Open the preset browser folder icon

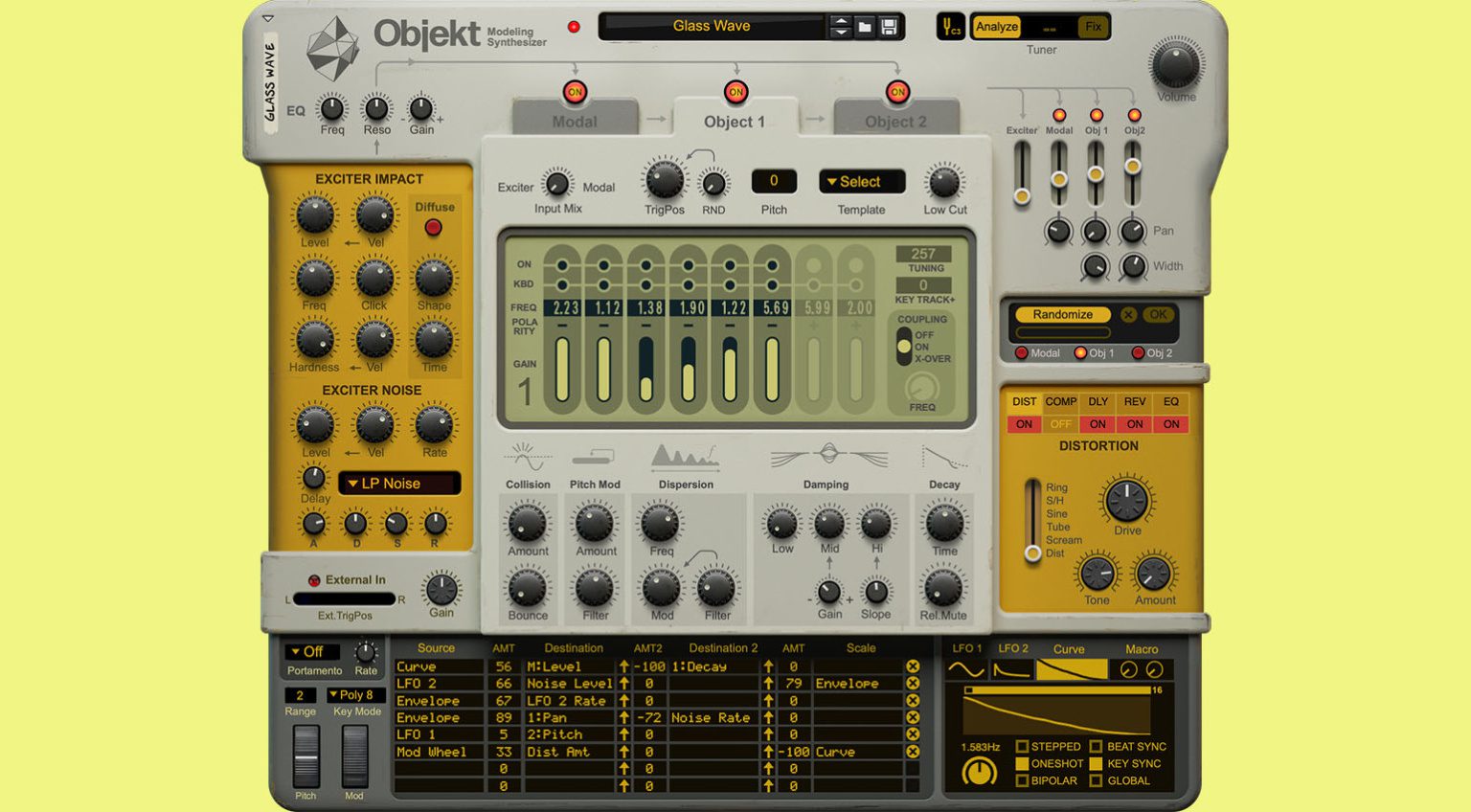click(864, 26)
